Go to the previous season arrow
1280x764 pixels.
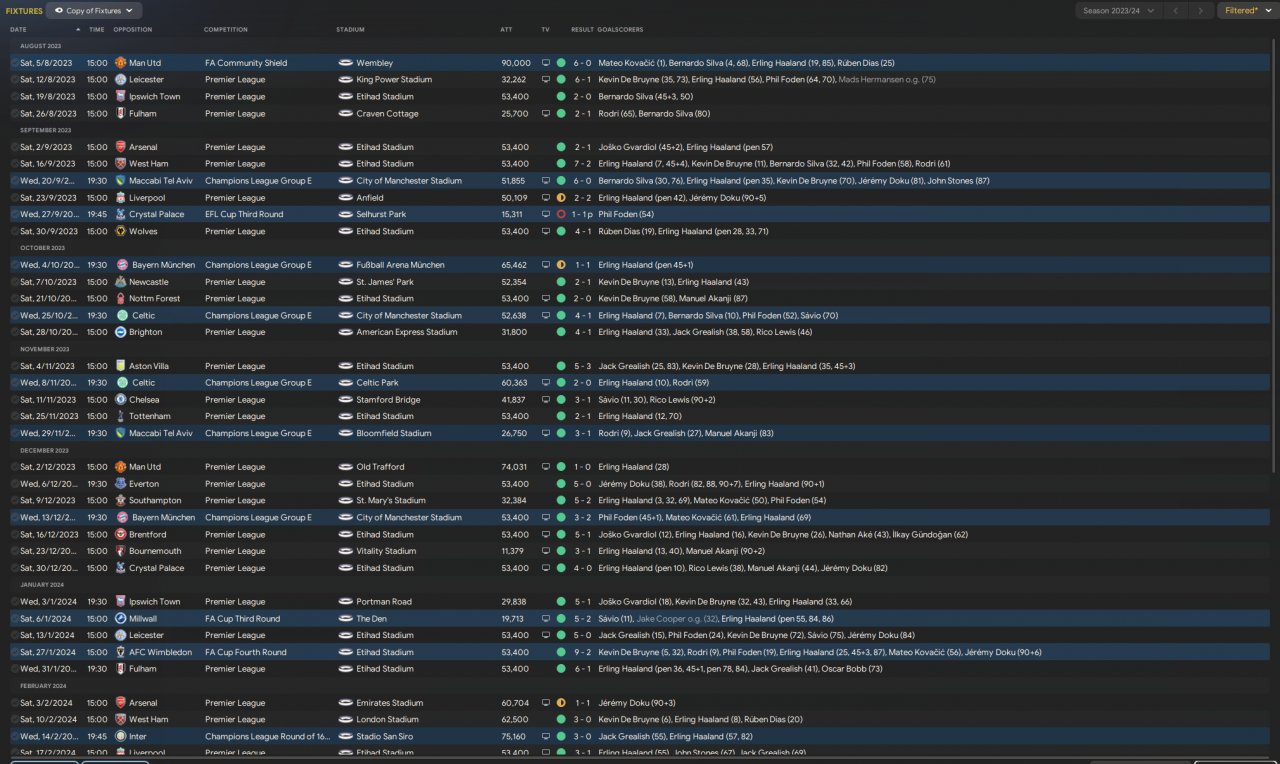(1176, 11)
